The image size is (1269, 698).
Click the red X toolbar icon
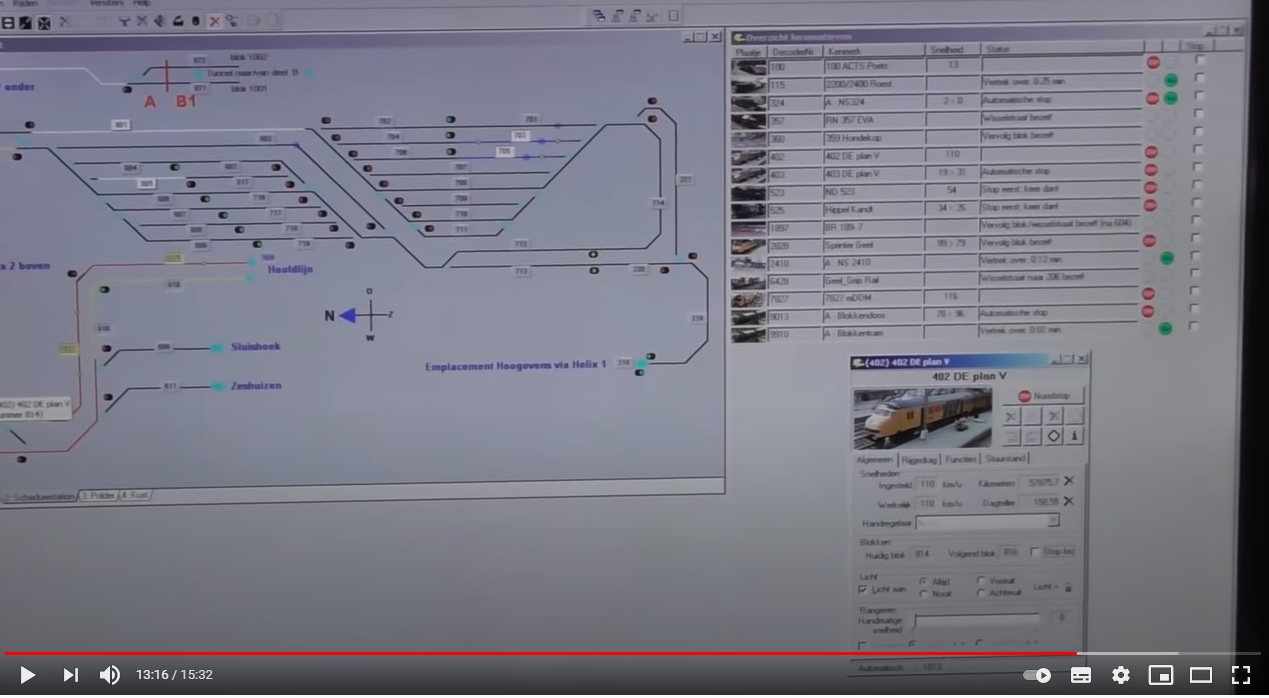point(214,20)
